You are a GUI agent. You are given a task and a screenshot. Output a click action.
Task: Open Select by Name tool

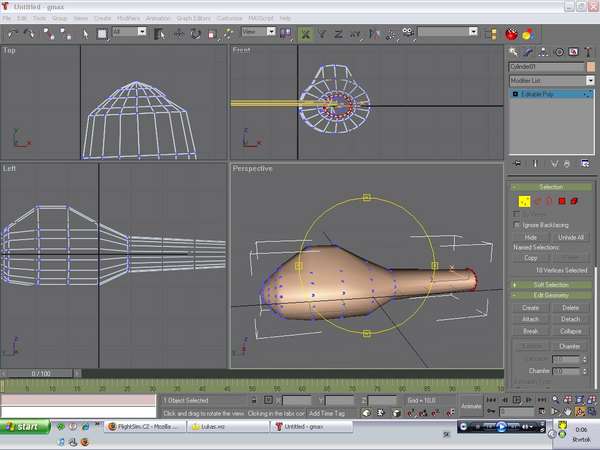[x=160, y=34]
